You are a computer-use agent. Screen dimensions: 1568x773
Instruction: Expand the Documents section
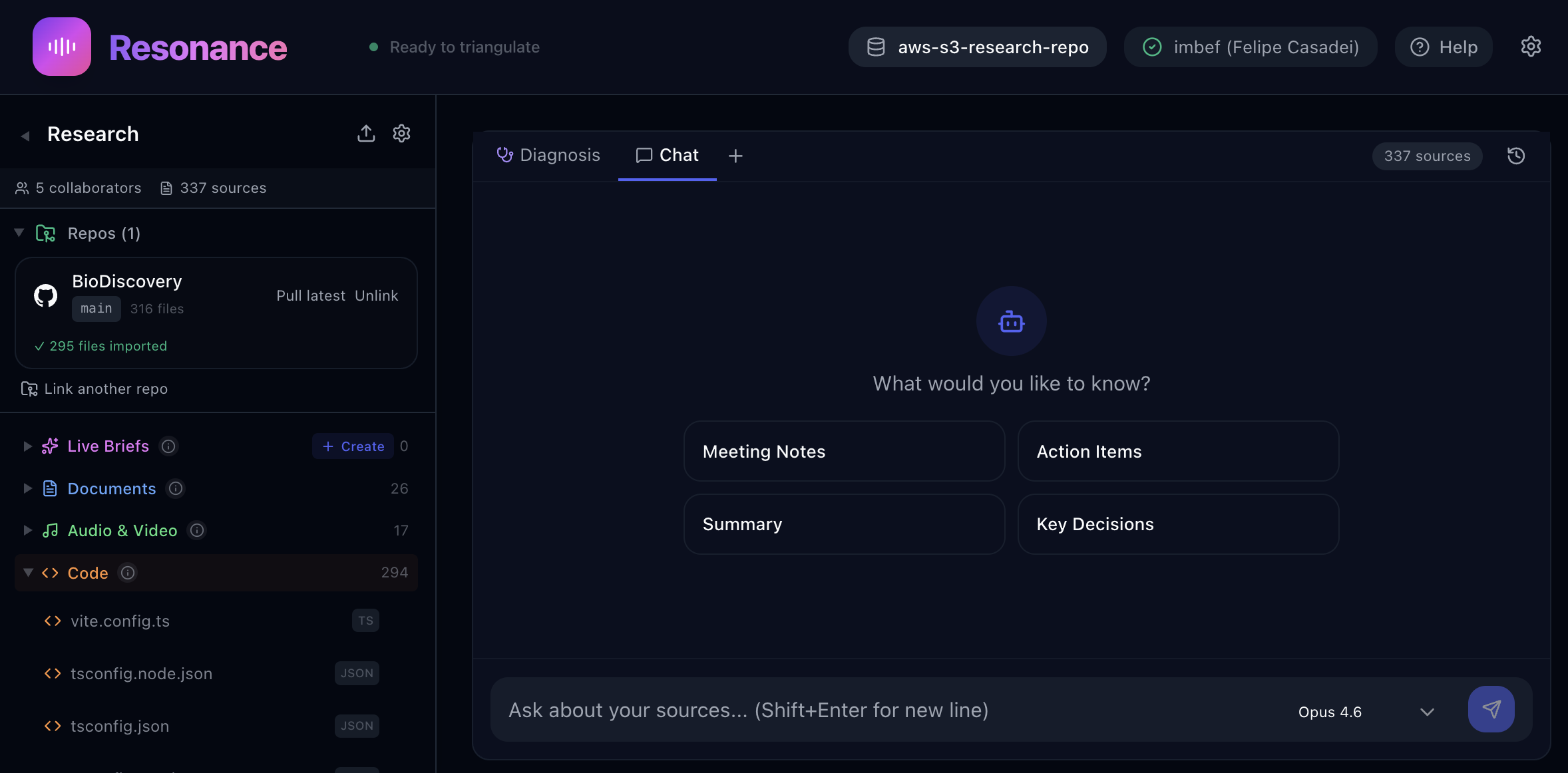tap(27, 488)
